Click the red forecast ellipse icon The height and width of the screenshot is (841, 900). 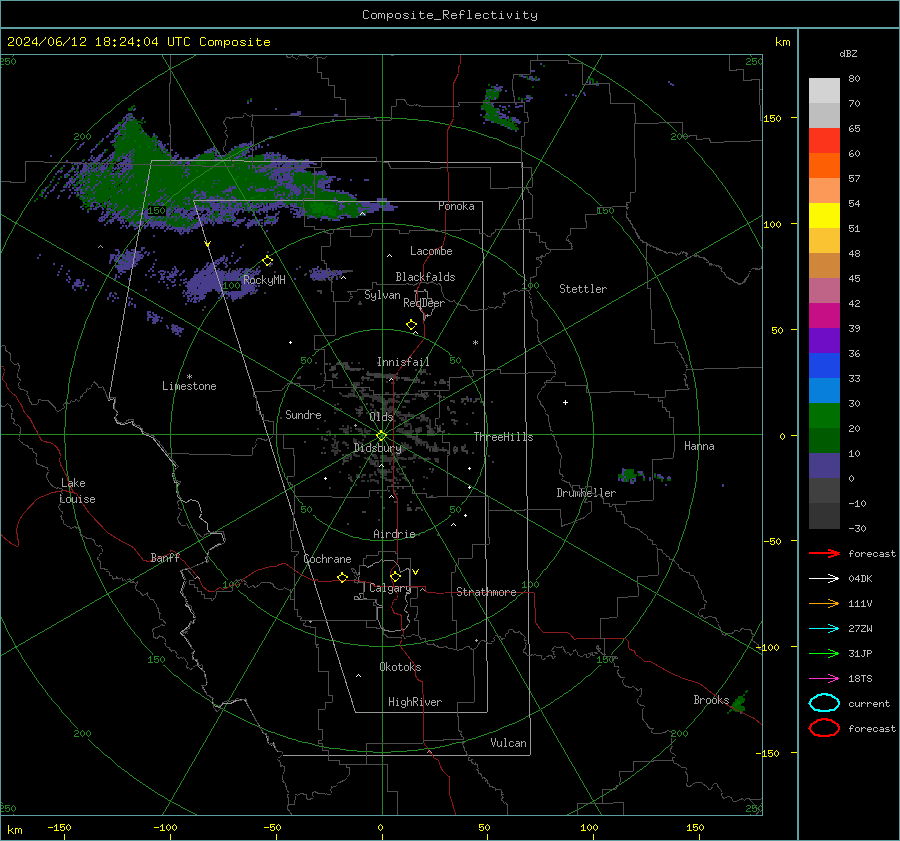[824, 728]
